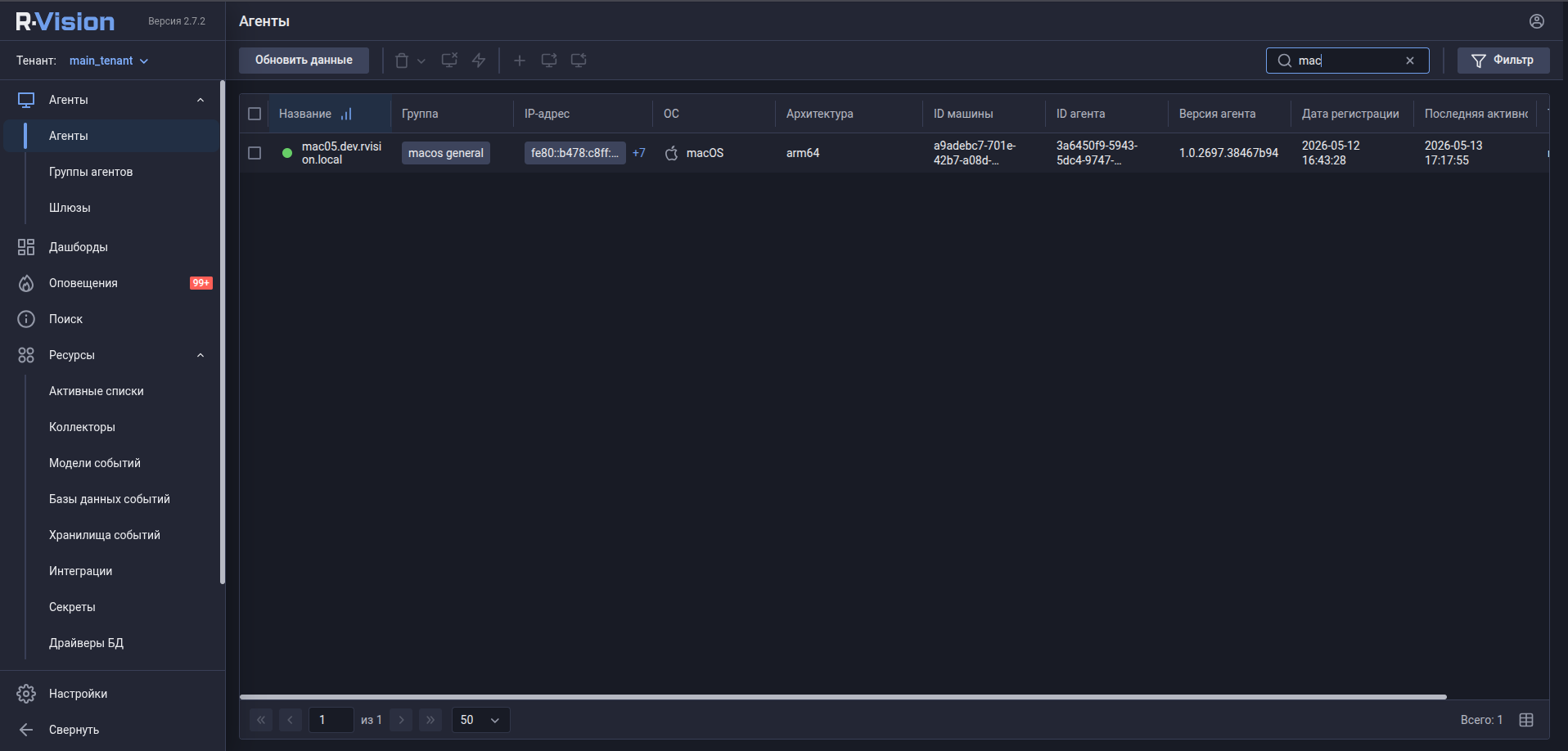Click the Дашборды grid icon
The width and height of the screenshot is (1568, 751).
(x=26, y=247)
